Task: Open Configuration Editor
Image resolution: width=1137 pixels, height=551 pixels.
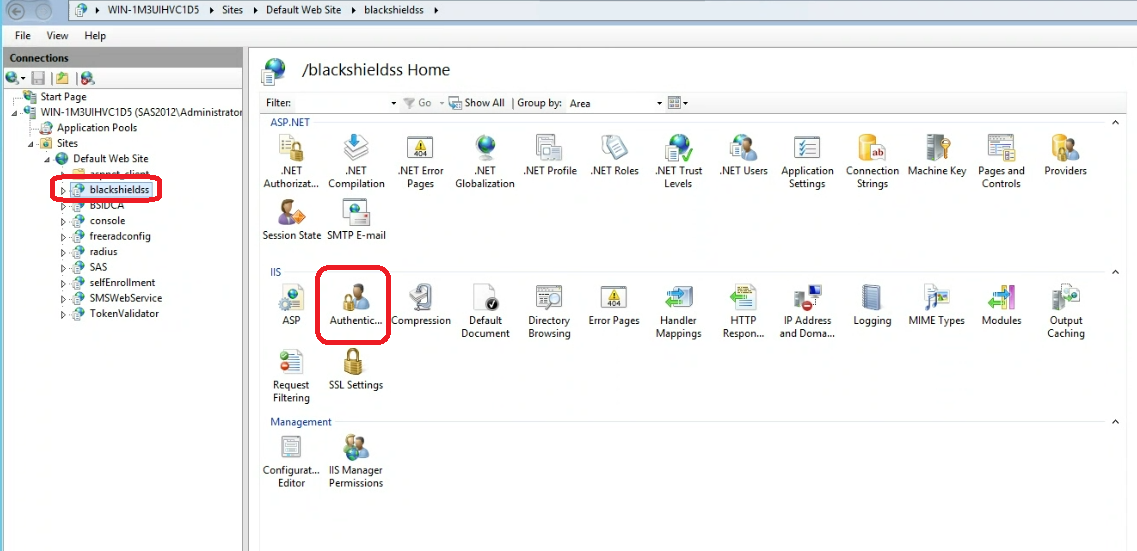Action: point(291,461)
